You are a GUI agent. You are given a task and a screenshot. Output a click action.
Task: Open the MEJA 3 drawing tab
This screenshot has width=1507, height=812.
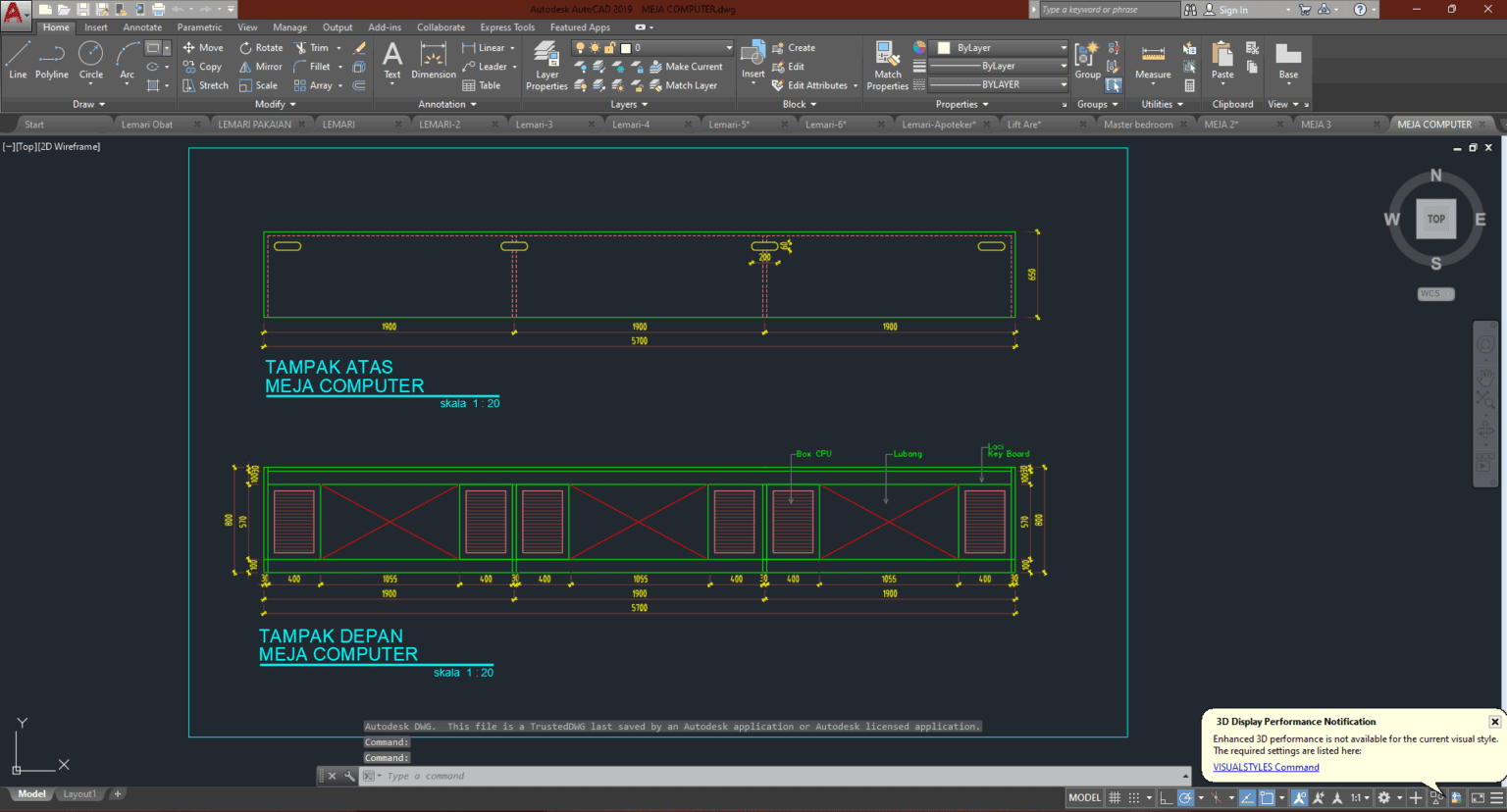pyautogui.click(x=1316, y=124)
